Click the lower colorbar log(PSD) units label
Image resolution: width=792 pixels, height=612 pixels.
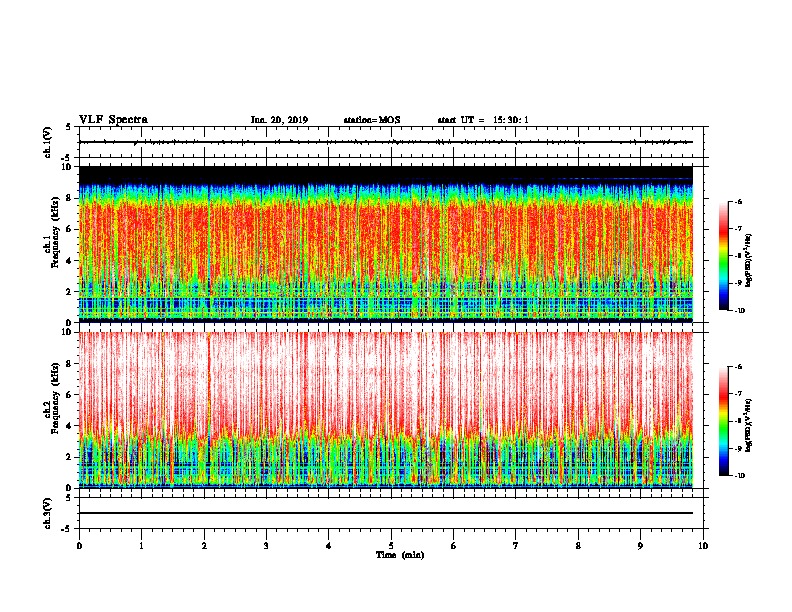pyautogui.click(x=749, y=425)
